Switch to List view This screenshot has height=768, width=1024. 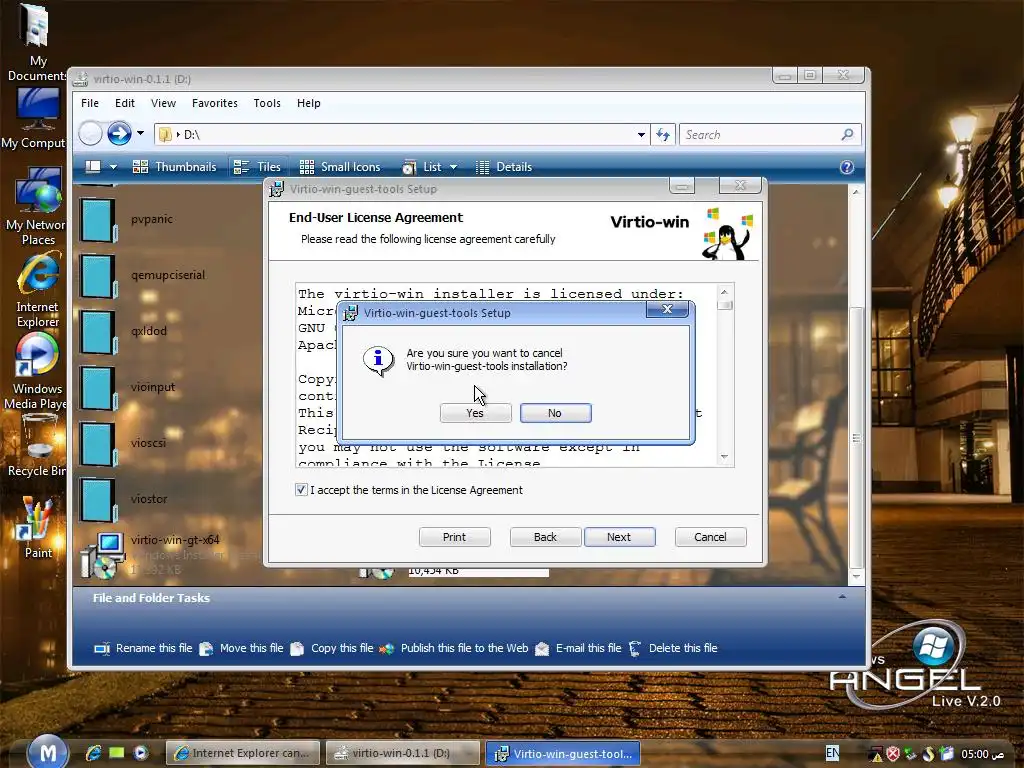423,167
